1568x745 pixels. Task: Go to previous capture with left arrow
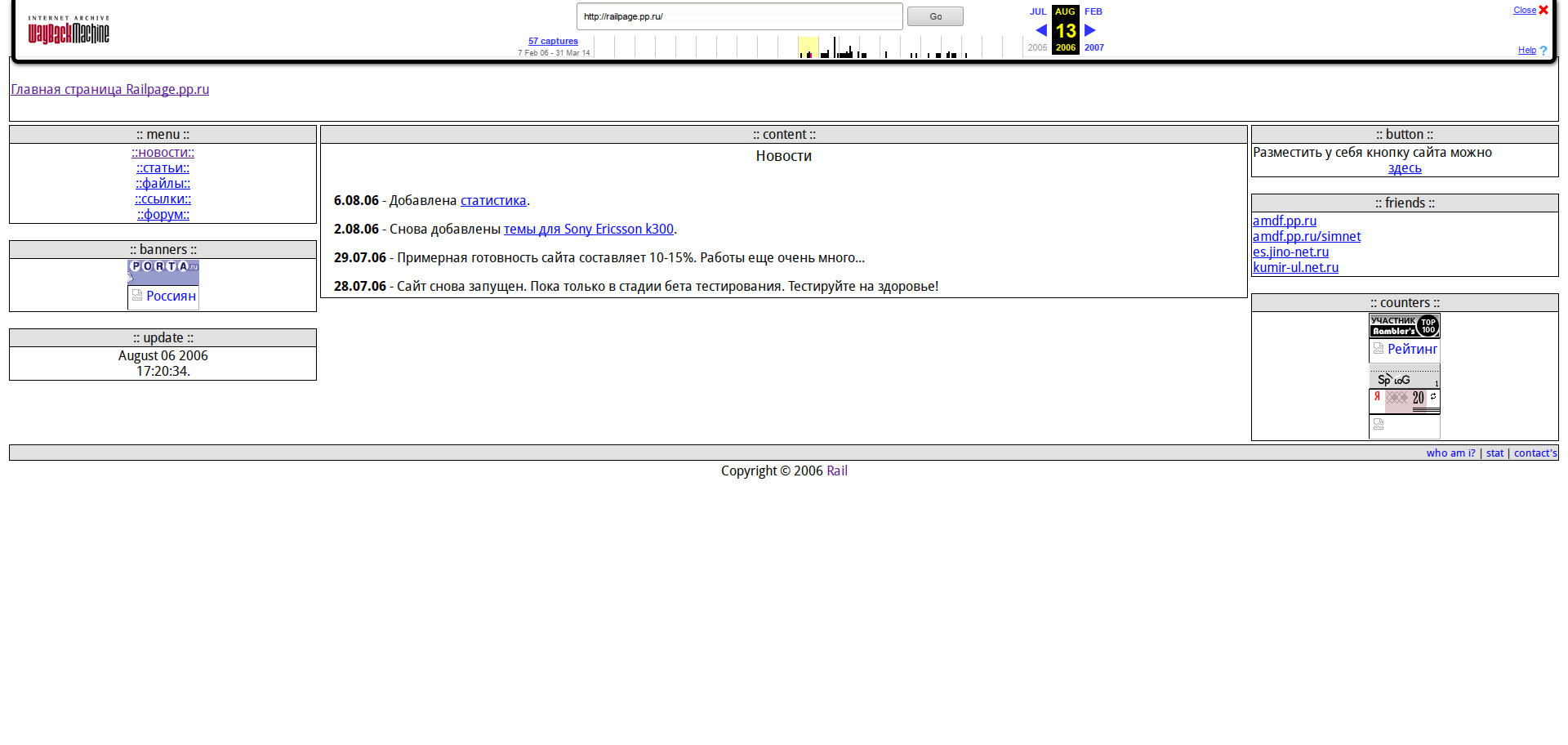pyautogui.click(x=1040, y=30)
